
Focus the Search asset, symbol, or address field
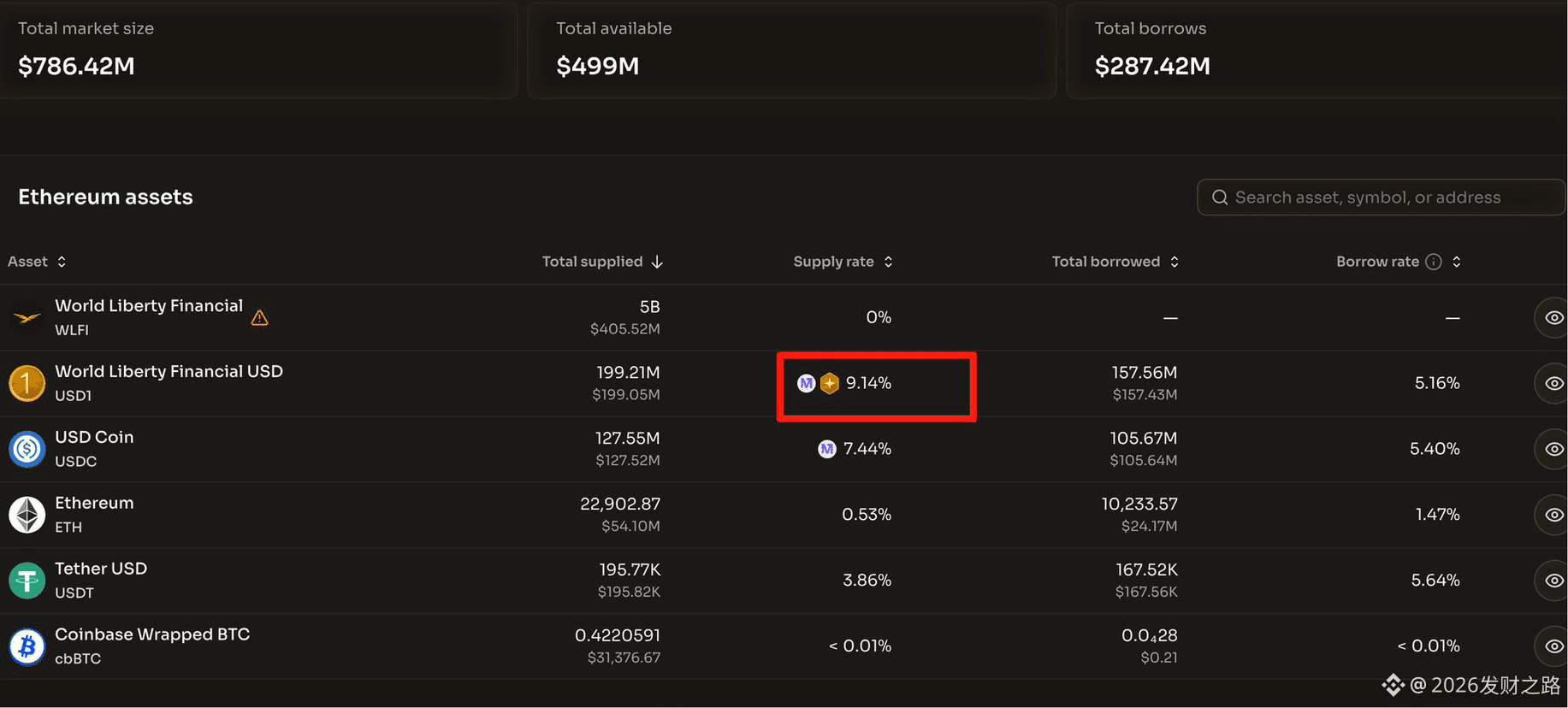(1381, 198)
